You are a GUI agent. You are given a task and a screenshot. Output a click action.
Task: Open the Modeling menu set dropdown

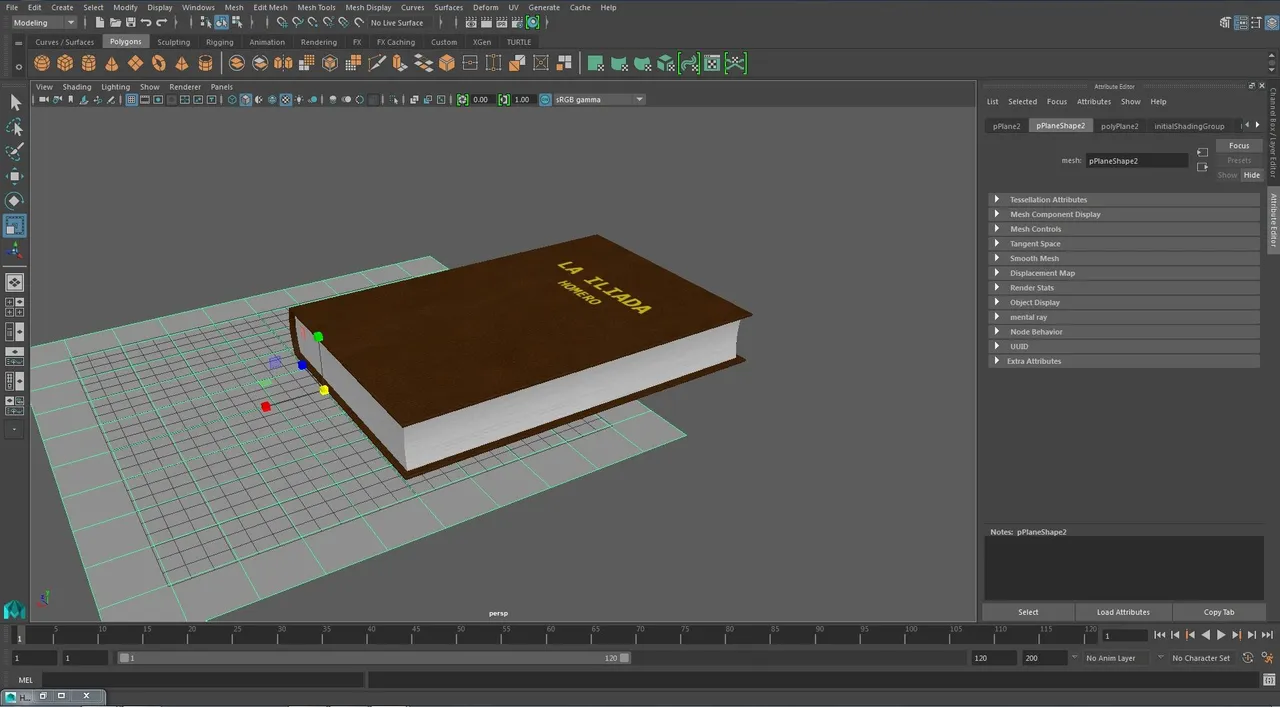[x=44, y=22]
